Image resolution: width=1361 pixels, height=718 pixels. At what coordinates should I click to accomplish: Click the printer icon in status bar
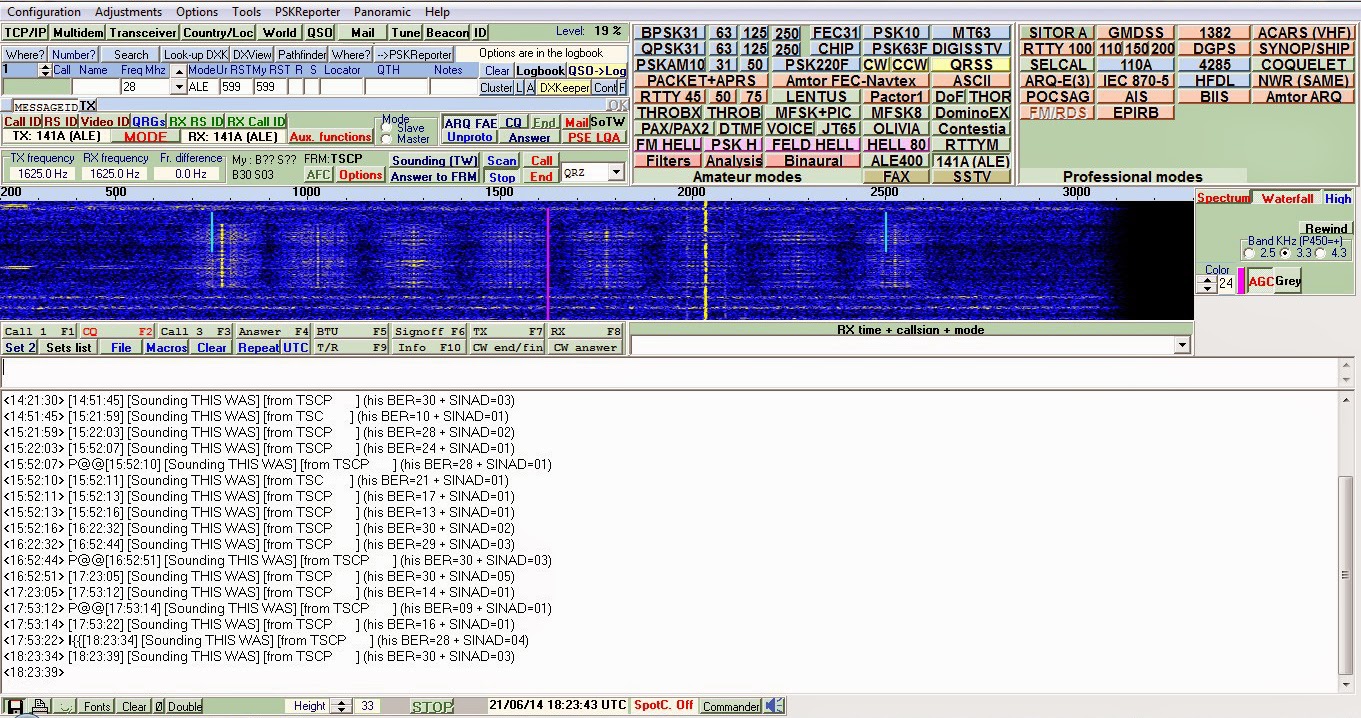tap(40, 707)
